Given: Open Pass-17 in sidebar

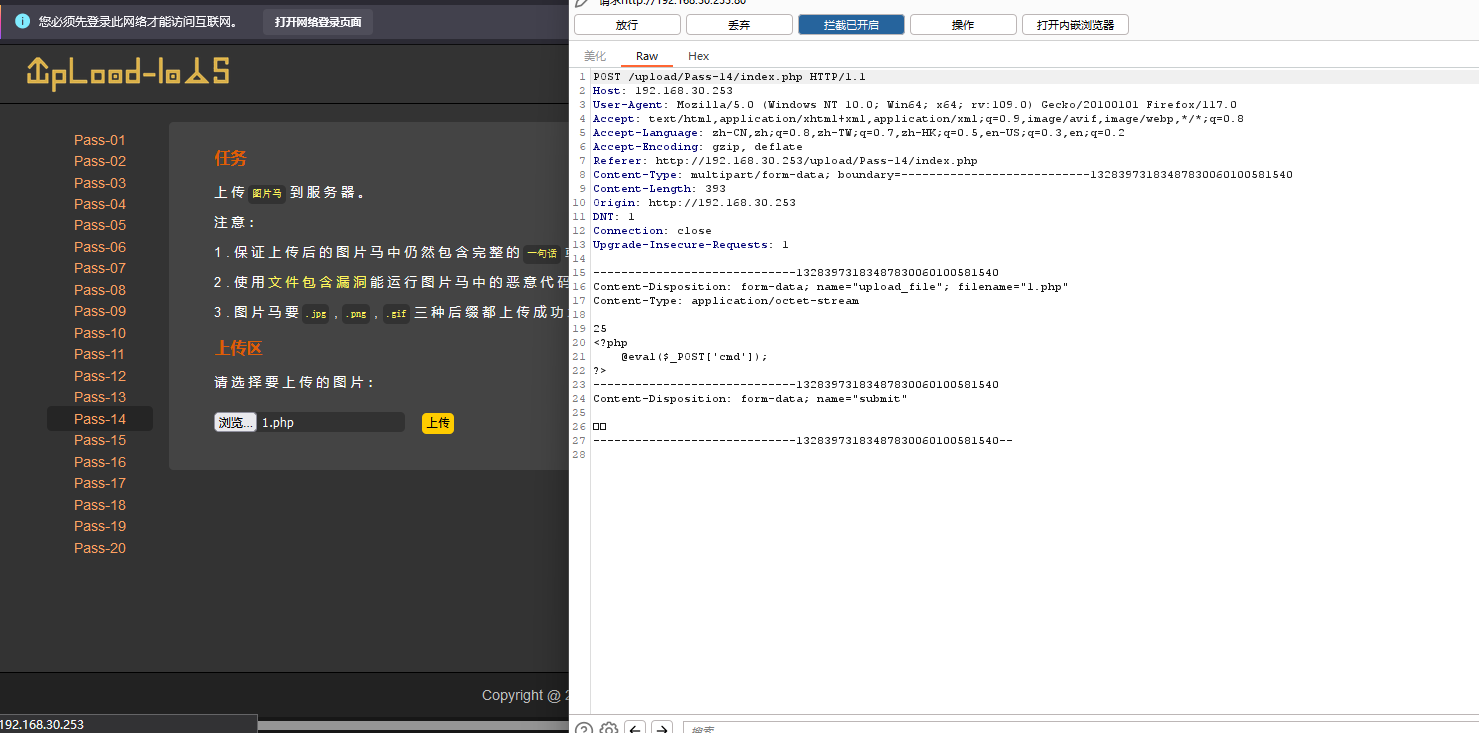Looking at the screenshot, I should click(x=100, y=483).
